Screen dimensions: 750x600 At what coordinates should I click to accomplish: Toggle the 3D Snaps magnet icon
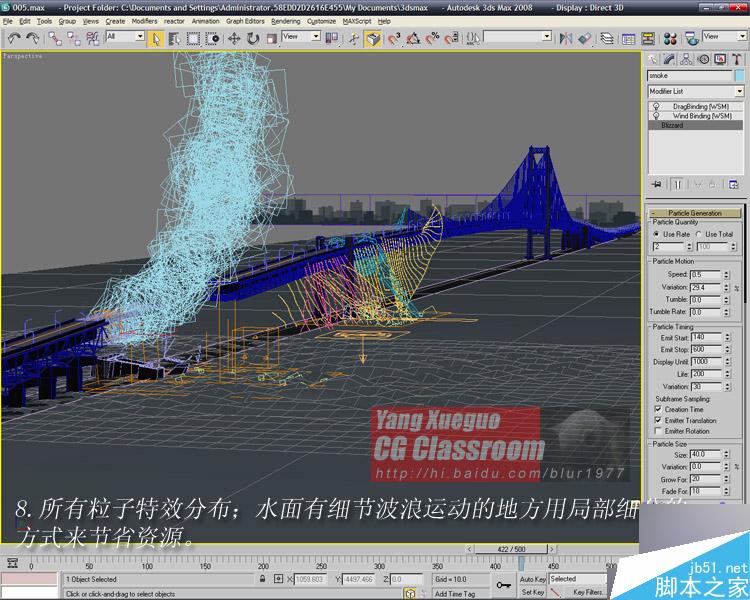[394, 39]
